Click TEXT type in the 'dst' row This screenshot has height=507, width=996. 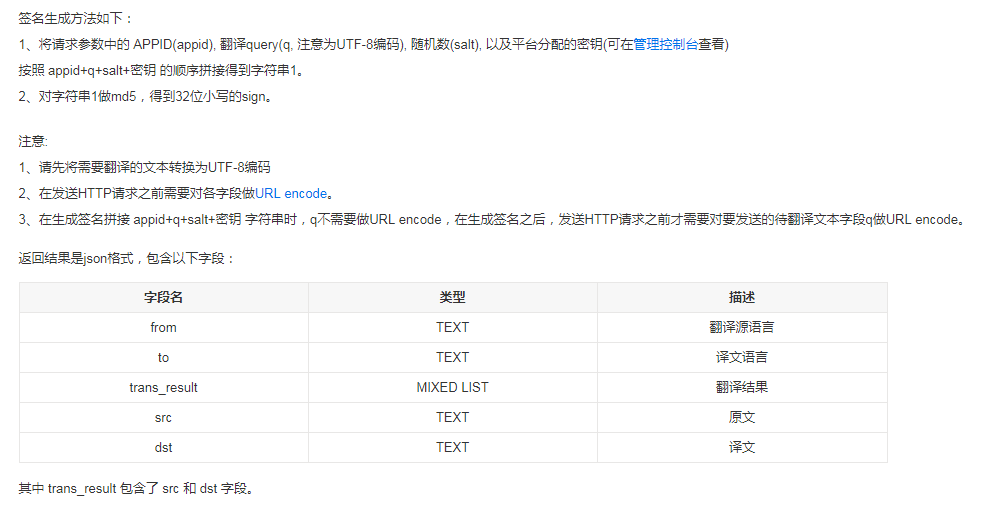coord(453,447)
